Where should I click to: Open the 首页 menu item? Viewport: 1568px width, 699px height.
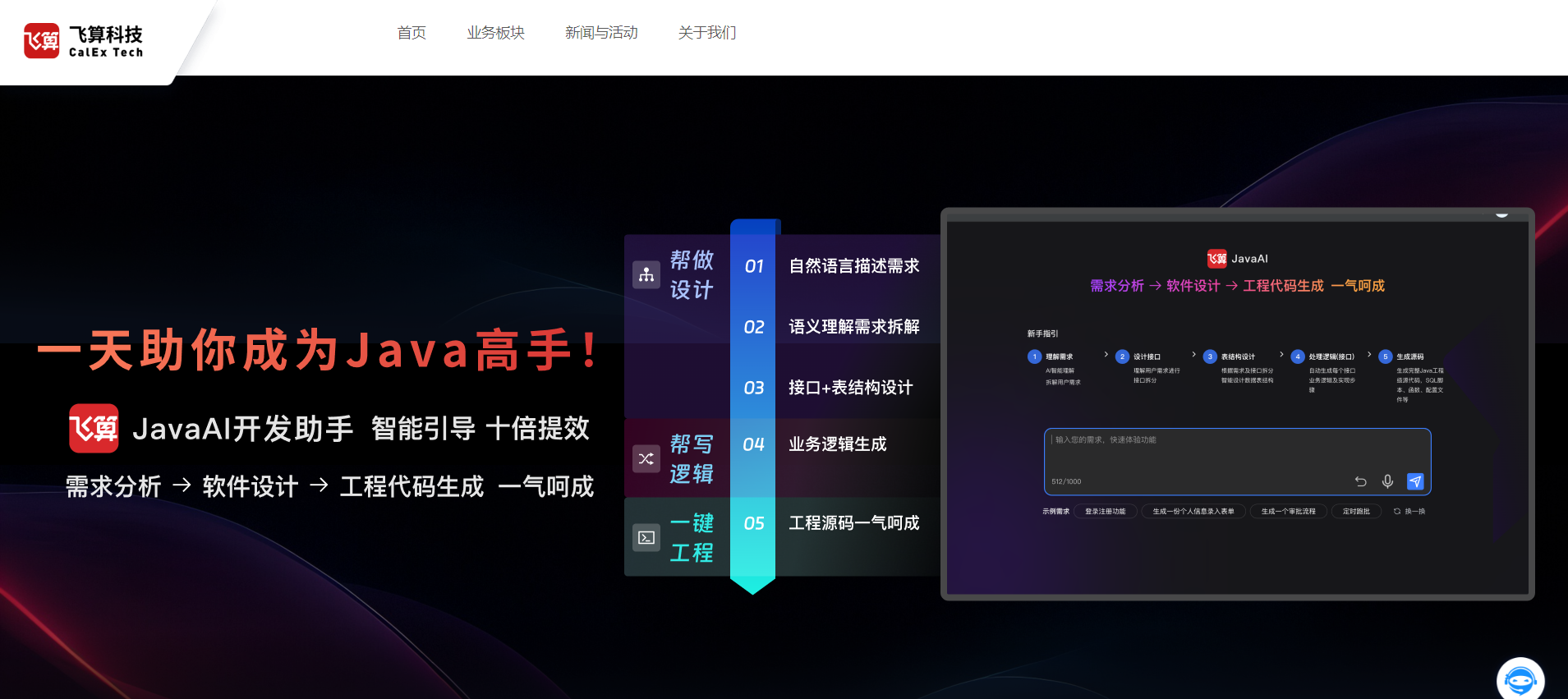pyautogui.click(x=412, y=33)
